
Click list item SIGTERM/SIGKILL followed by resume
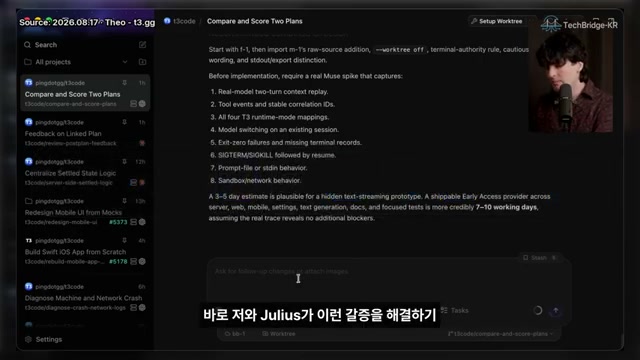click(277, 155)
